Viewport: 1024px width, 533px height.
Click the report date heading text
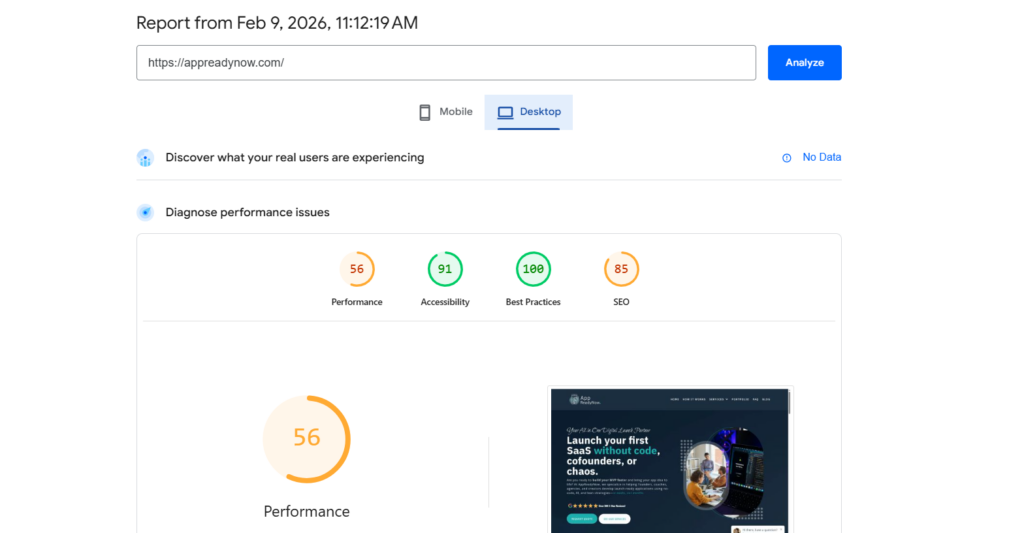point(277,23)
